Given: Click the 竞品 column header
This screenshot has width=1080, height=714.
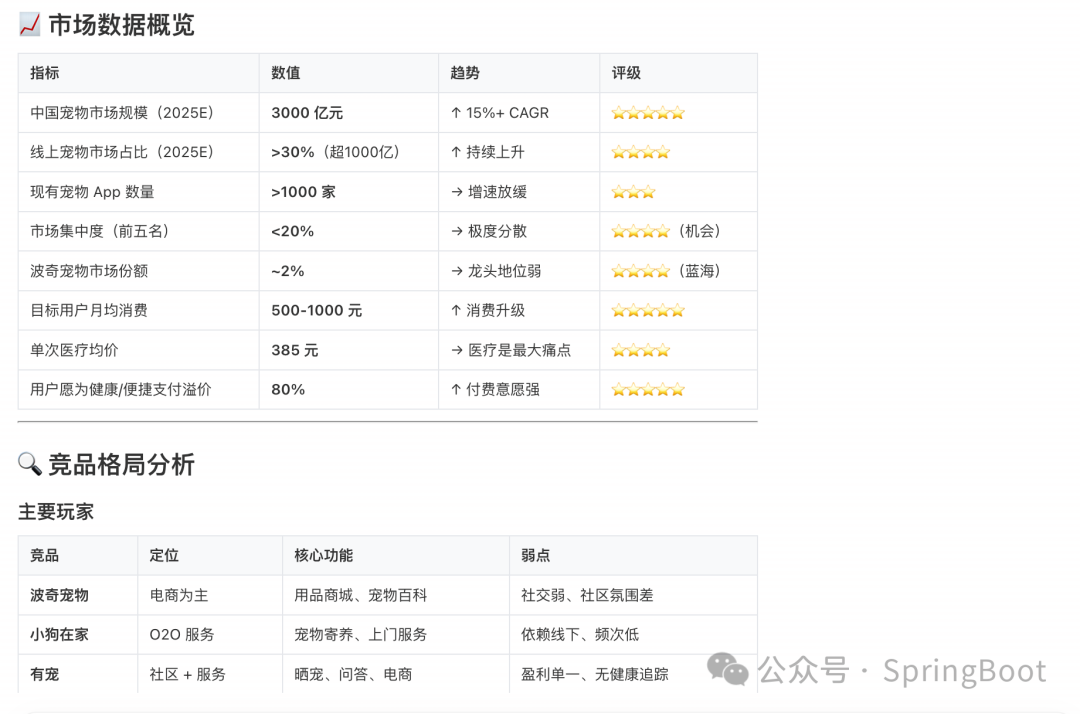Looking at the screenshot, I should tap(45, 556).
